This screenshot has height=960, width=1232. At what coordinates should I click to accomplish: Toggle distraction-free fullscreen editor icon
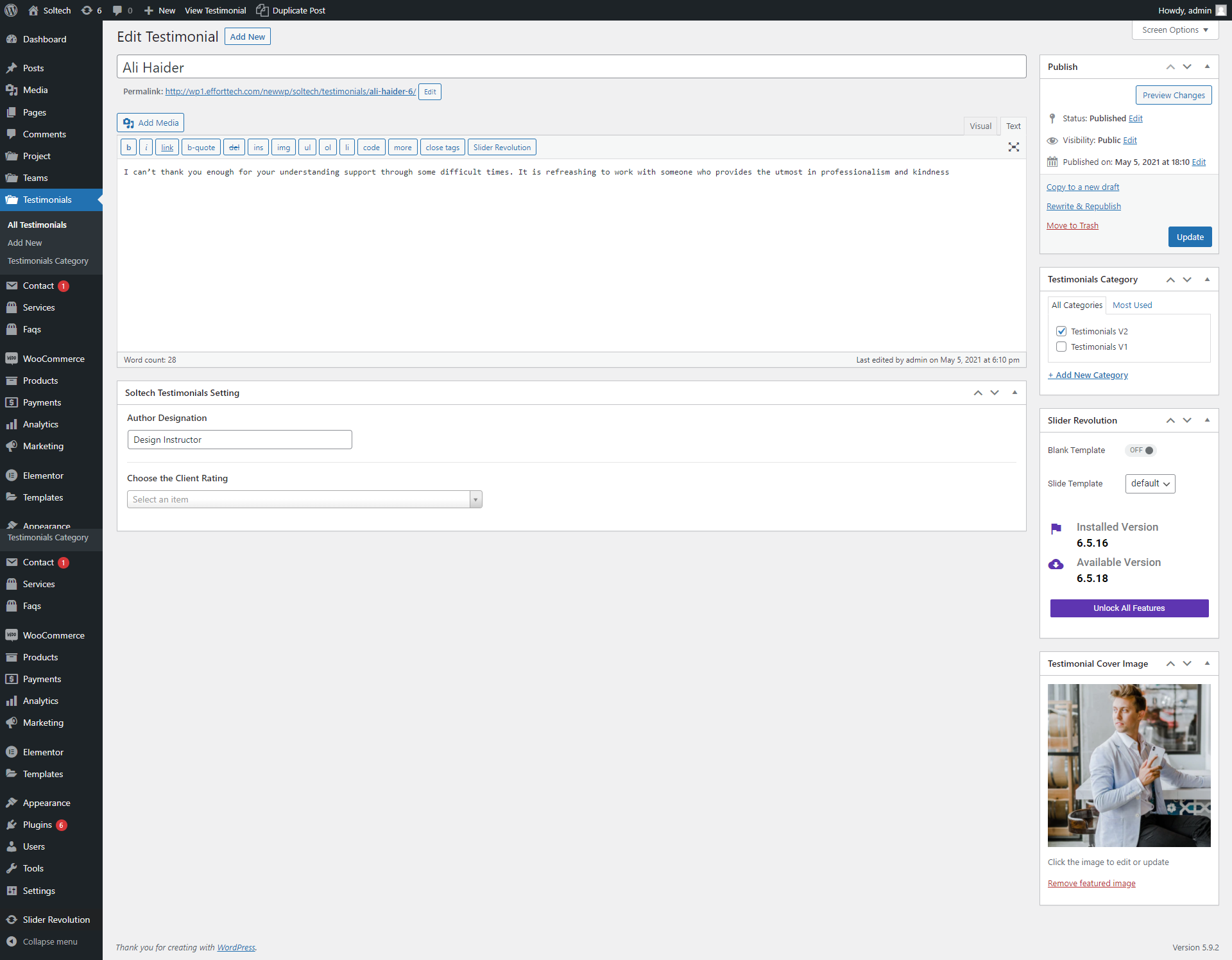pyautogui.click(x=1013, y=147)
